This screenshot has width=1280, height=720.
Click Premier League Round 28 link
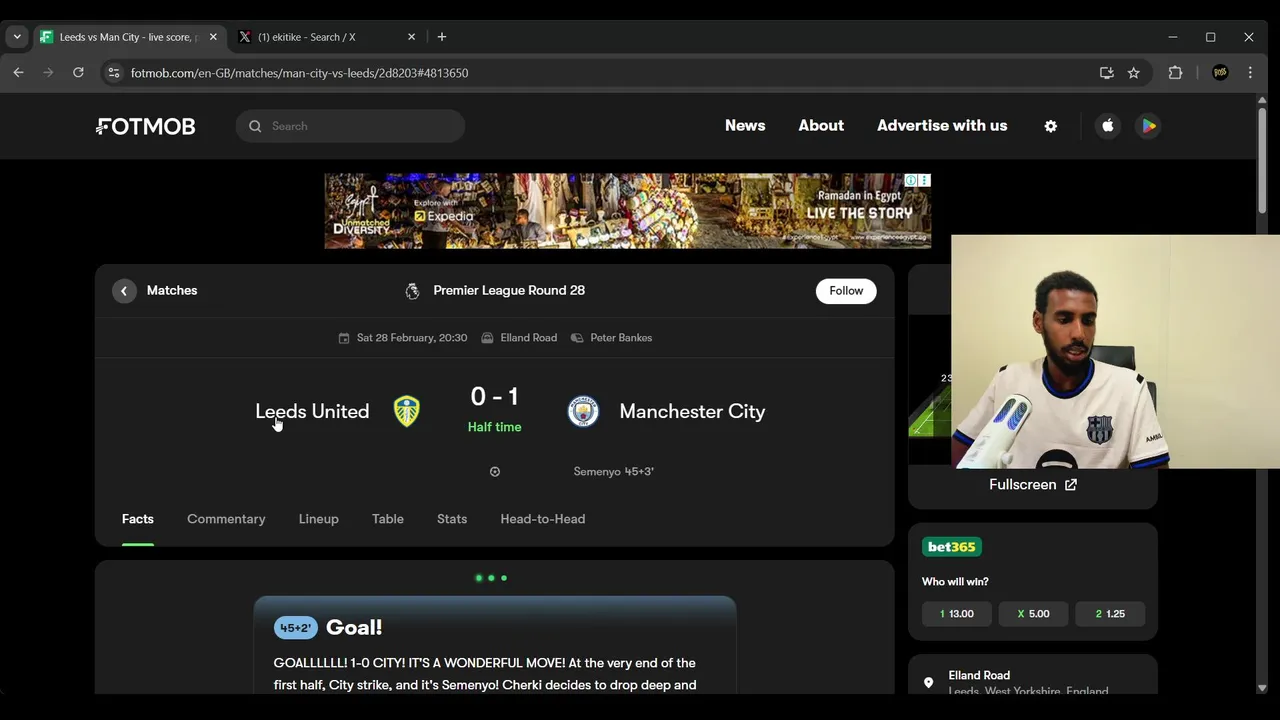coord(509,291)
